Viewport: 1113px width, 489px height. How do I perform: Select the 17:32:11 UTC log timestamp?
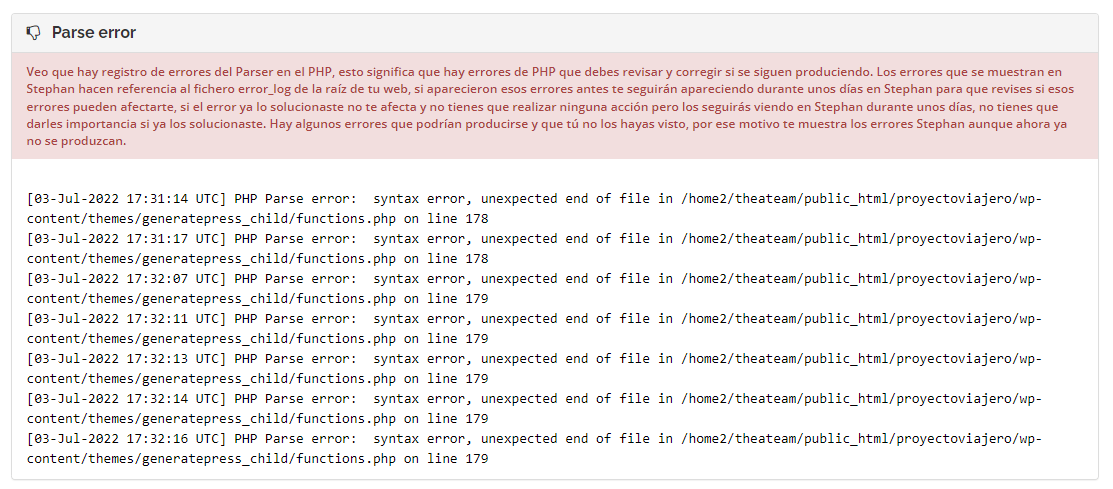(126, 319)
